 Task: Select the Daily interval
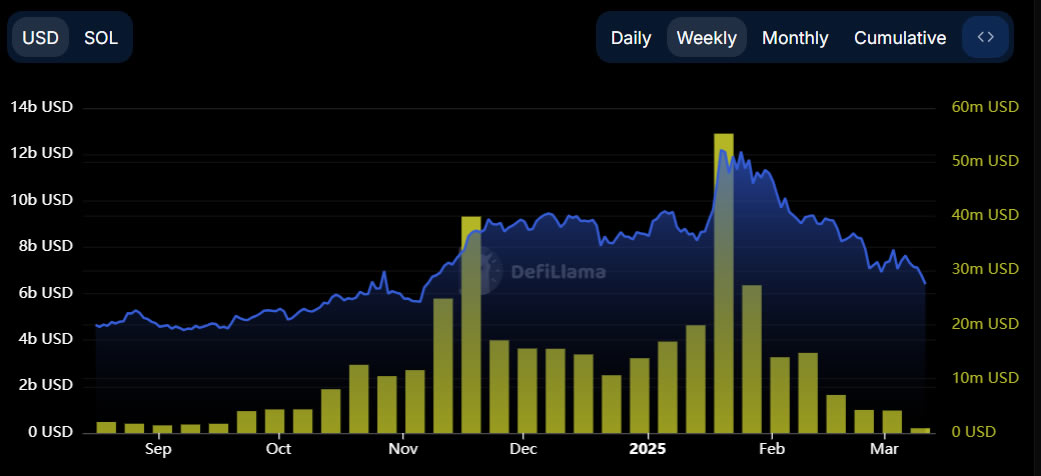[631, 38]
